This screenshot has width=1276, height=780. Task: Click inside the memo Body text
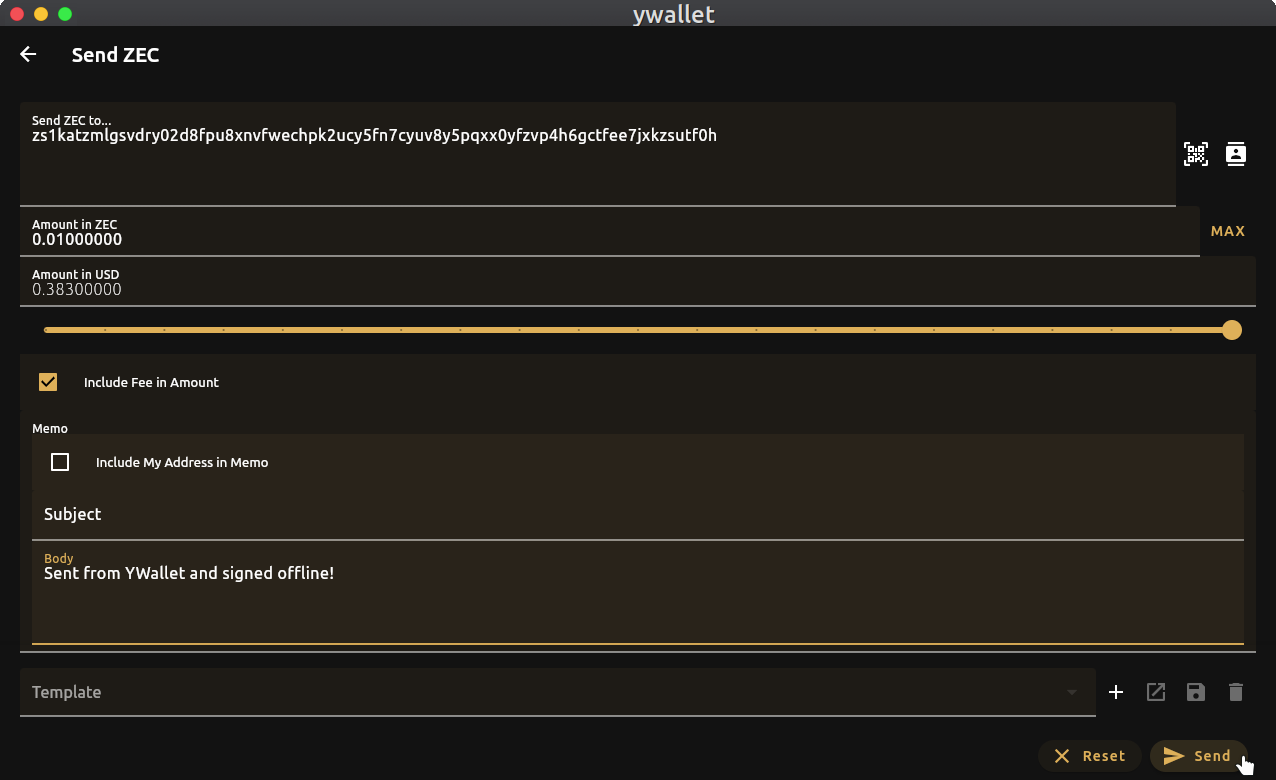pos(638,594)
